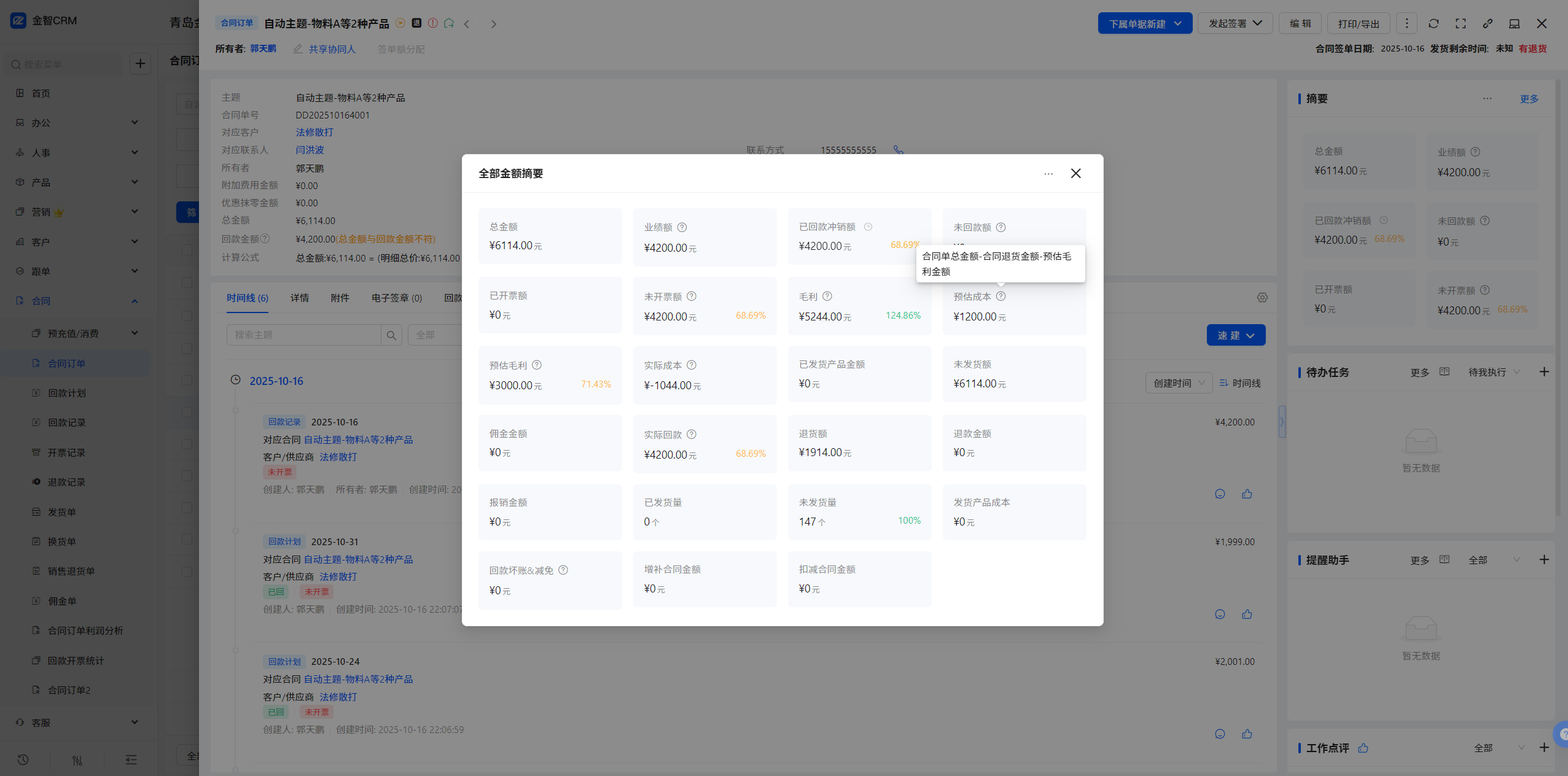The width and height of the screenshot is (1568, 776).
Task: Click the refresh icon in top toolbar
Action: click(1433, 24)
